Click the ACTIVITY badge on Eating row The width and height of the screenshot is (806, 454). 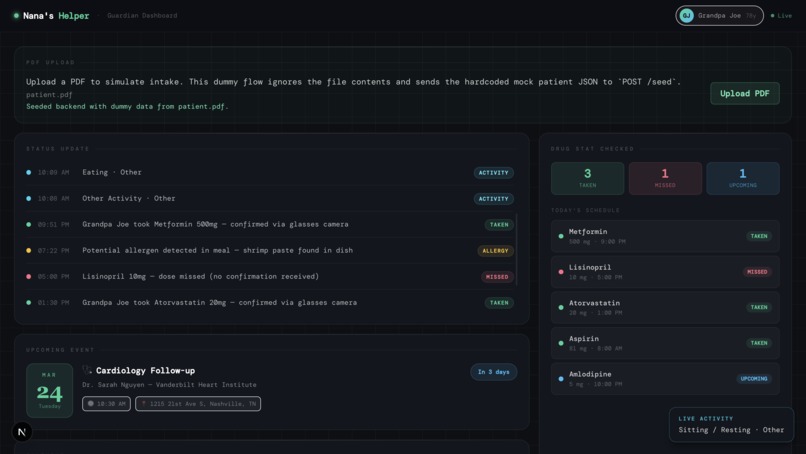(493, 173)
